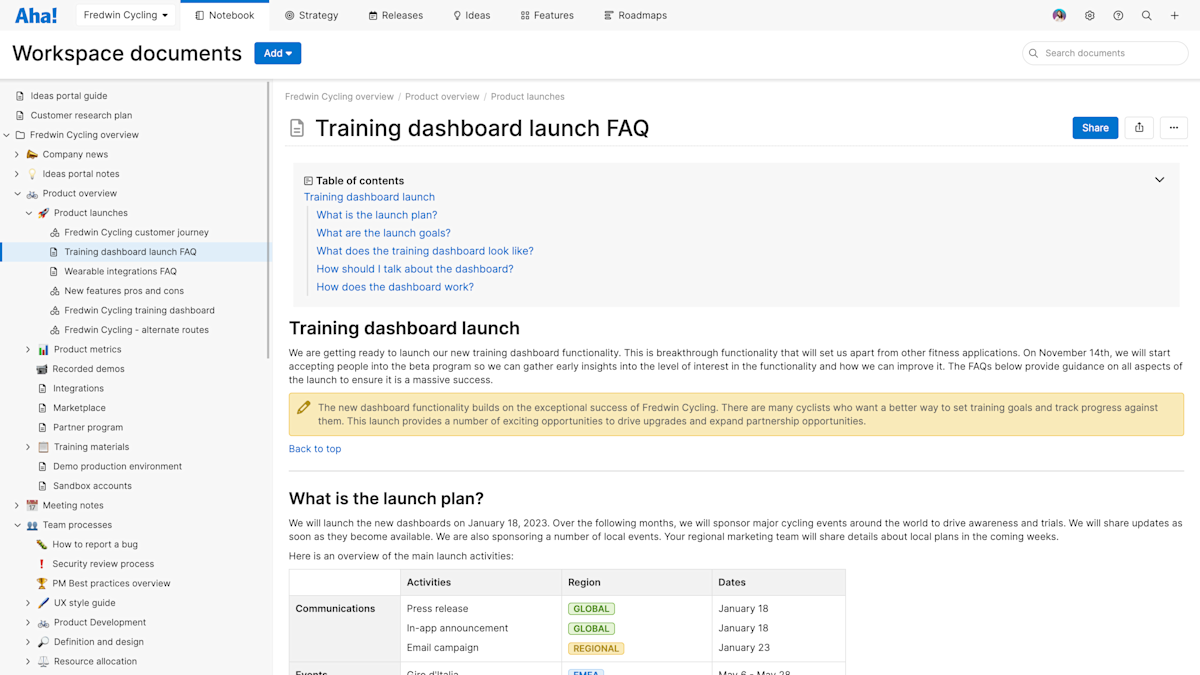The image size is (1200, 675).
Task: Click the How to report a bug icon
Action: click(42, 544)
